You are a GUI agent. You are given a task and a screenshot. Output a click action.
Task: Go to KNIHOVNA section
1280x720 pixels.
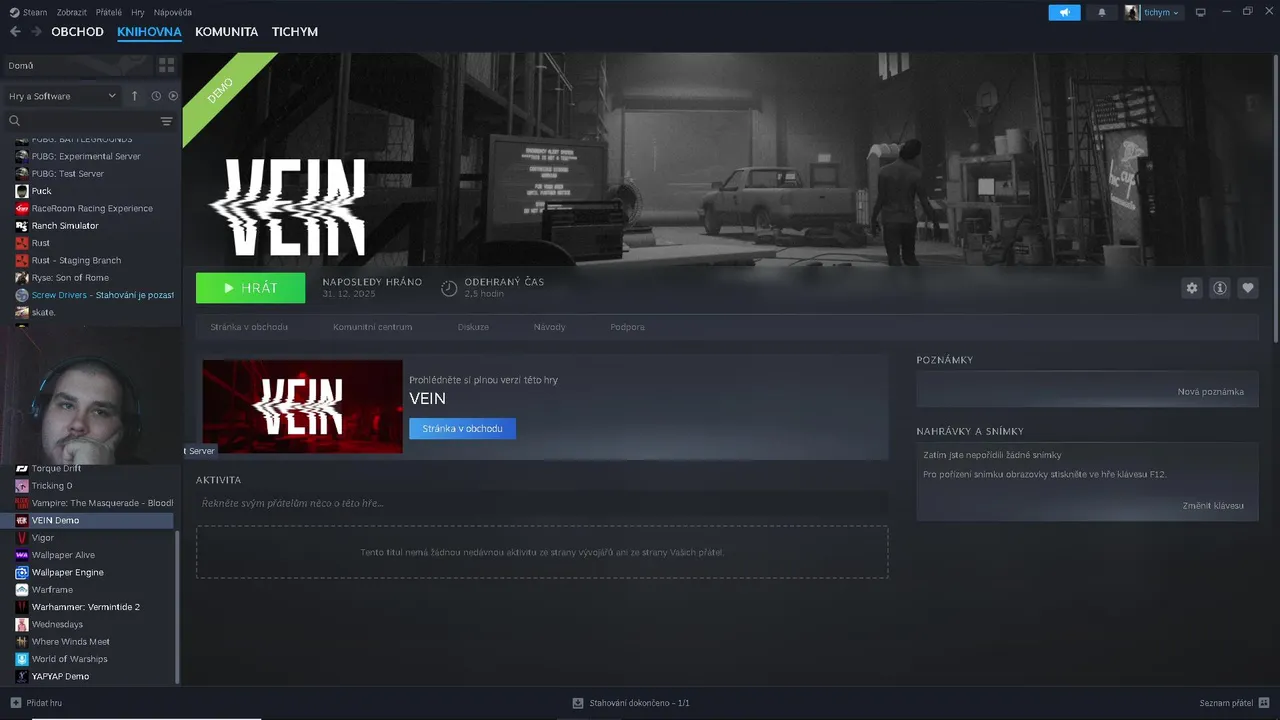(149, 32)
